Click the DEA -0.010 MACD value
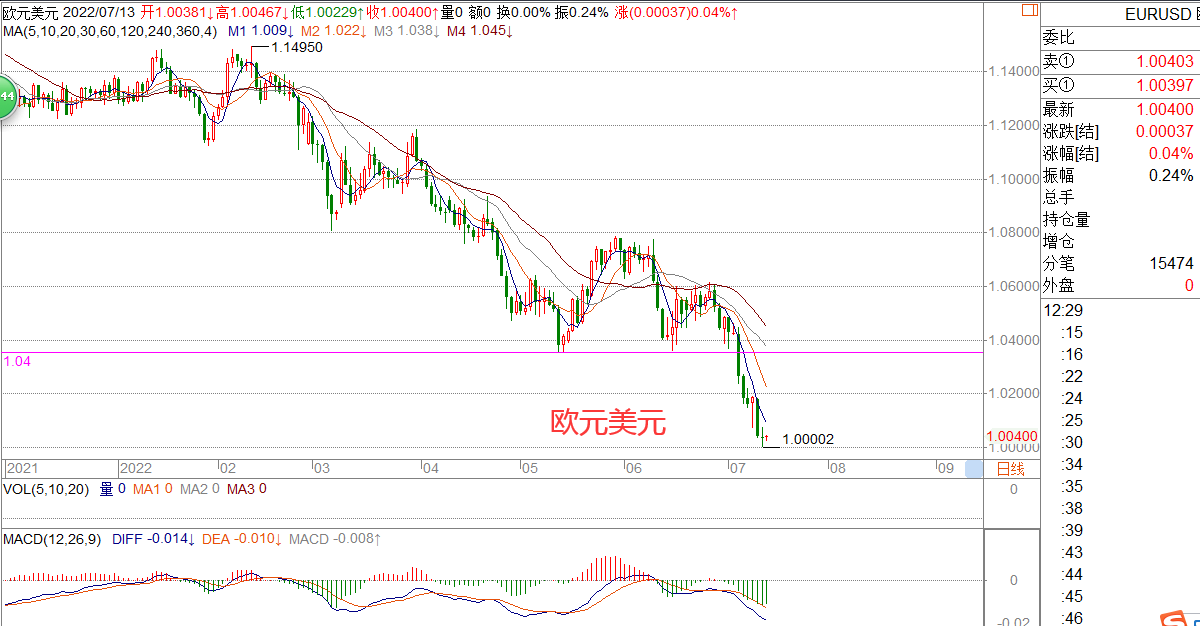Viewport: 1200px width, 626px height. 244,539
